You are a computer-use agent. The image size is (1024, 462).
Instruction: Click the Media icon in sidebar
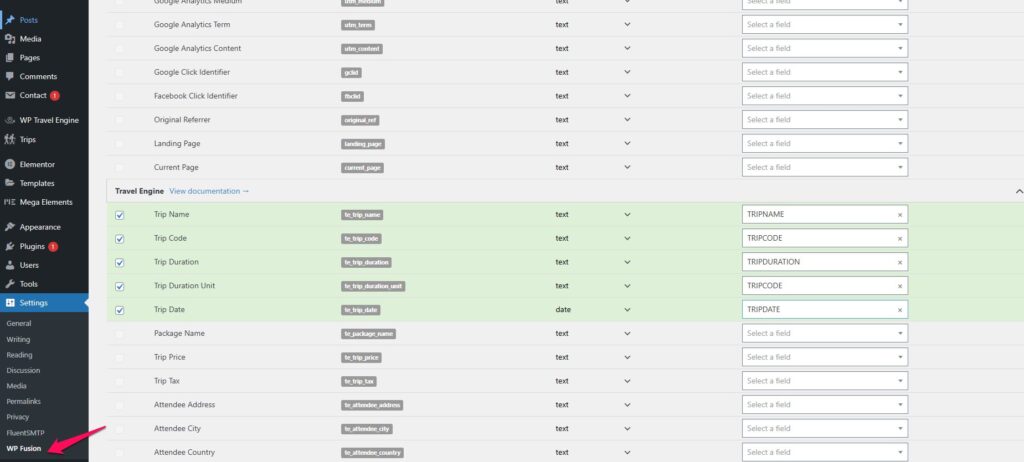click(x=10, y=39)
